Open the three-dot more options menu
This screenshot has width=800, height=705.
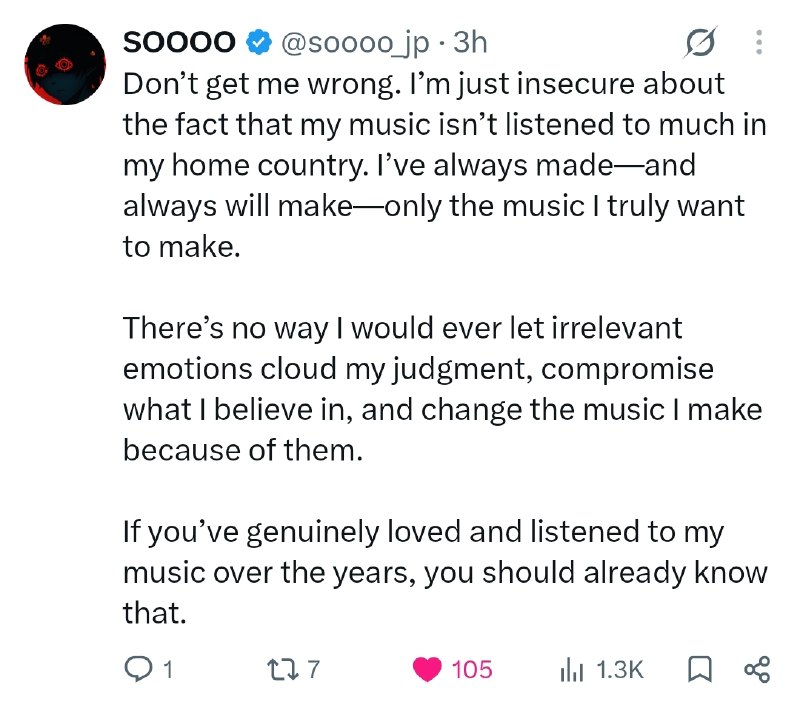point(759,42)
